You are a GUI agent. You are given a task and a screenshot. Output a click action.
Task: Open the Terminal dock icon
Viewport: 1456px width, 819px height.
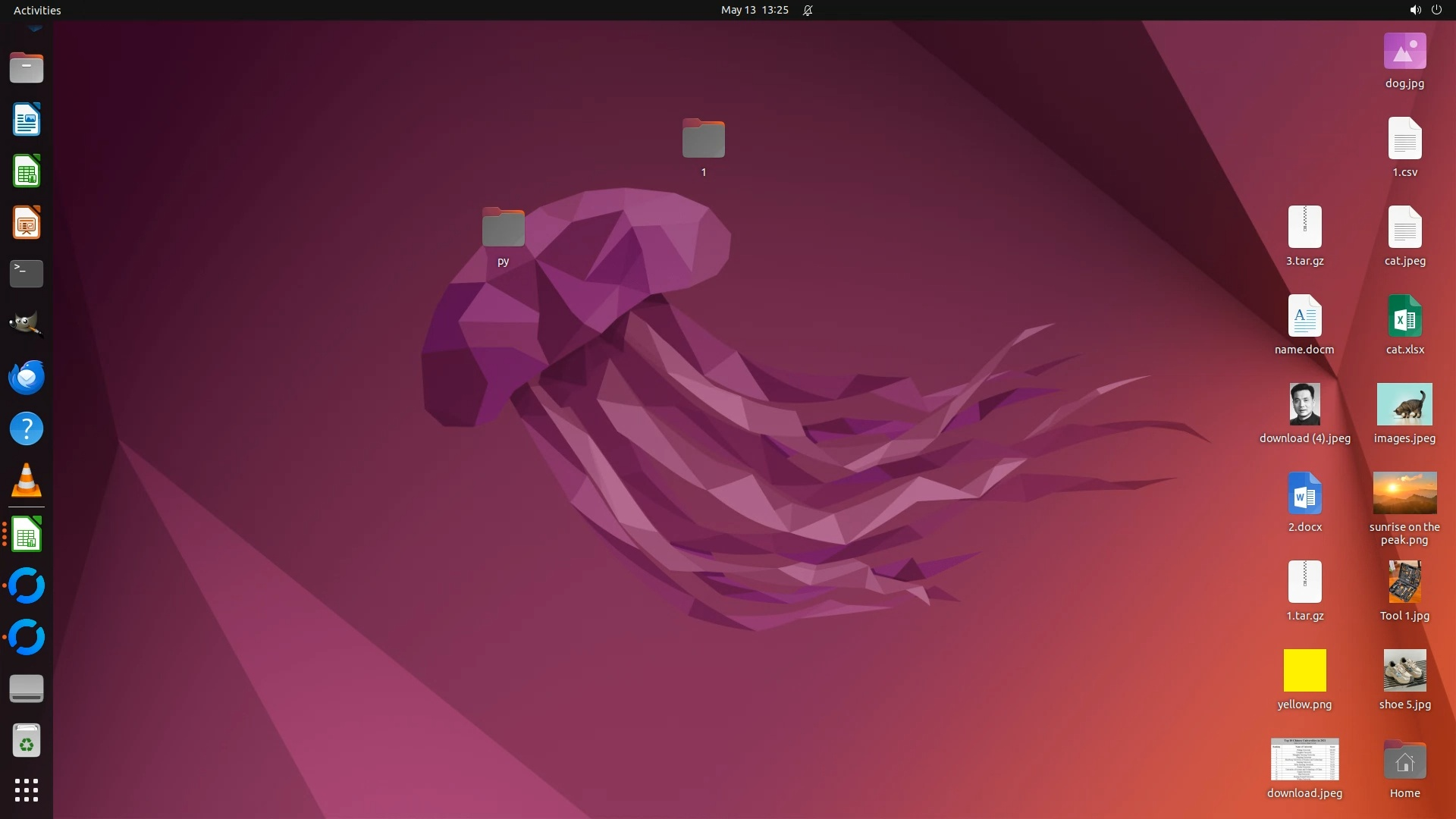coord(27,274)
